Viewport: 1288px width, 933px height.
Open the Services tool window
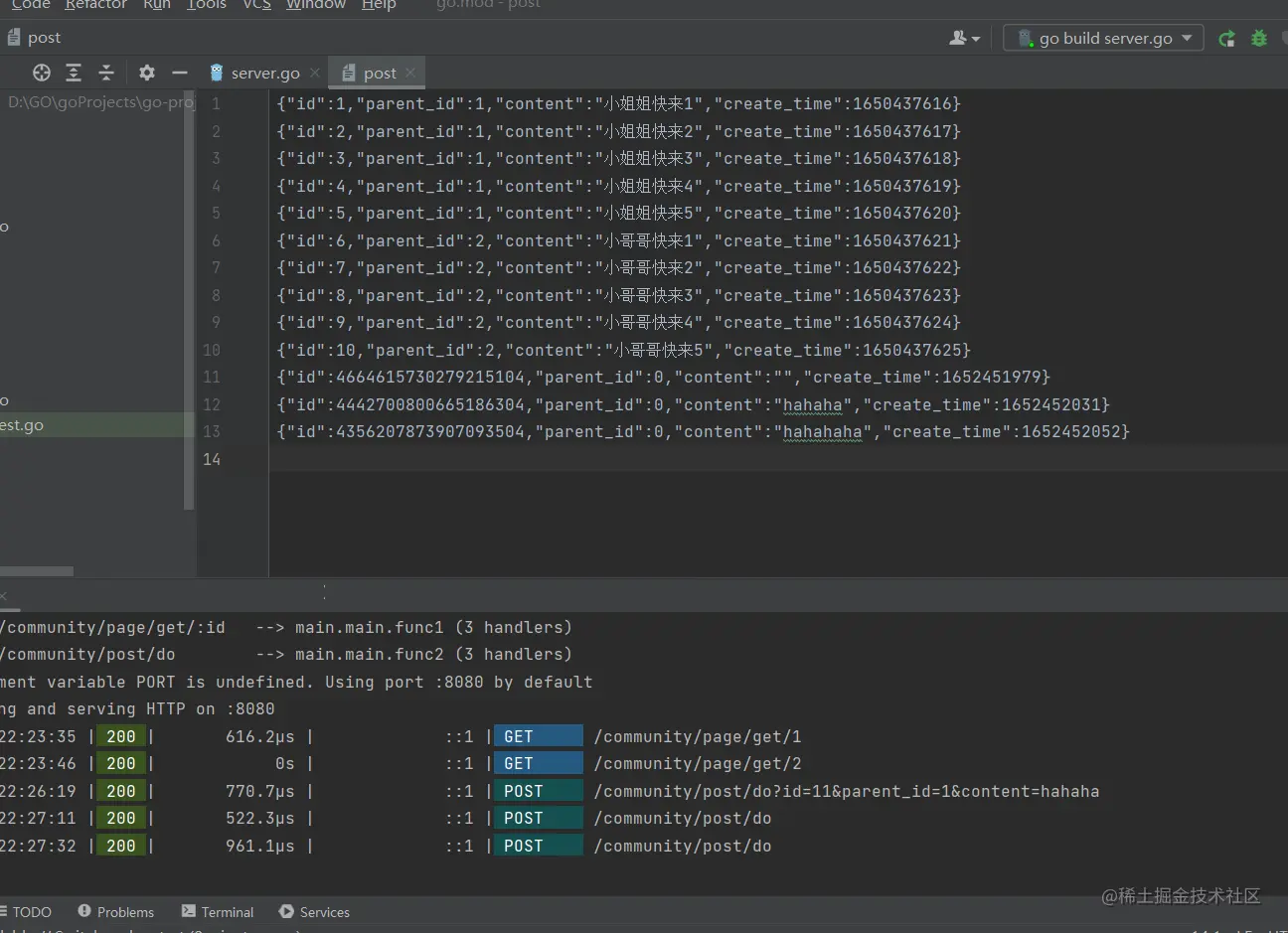coord(314,912)
